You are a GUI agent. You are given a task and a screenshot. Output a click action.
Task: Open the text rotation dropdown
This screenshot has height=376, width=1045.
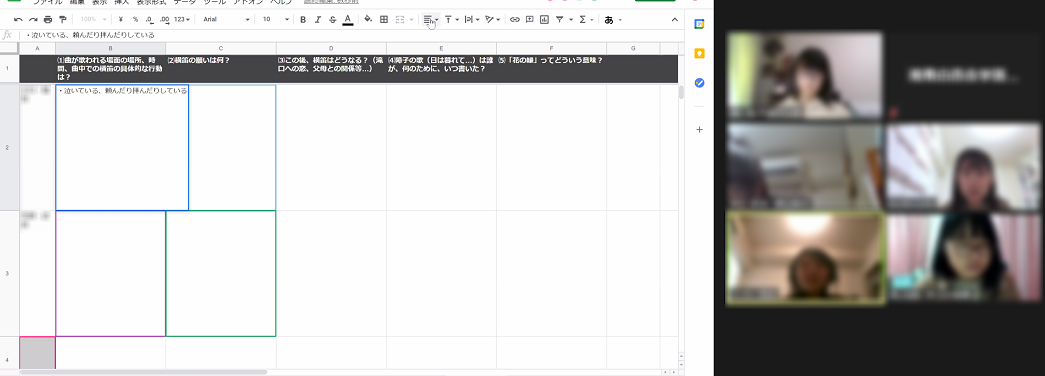(x=493, y=20)
